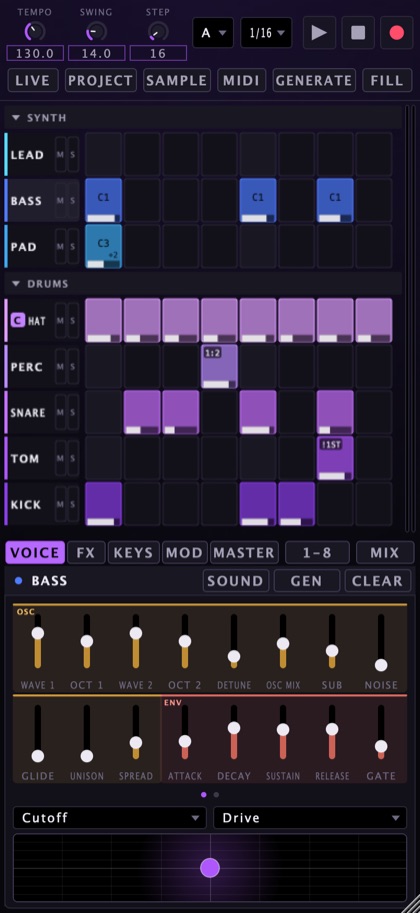420x913 pixels.
Task: Adjust the Step knob
Action: pyautogui.click(x=158, y=31)
